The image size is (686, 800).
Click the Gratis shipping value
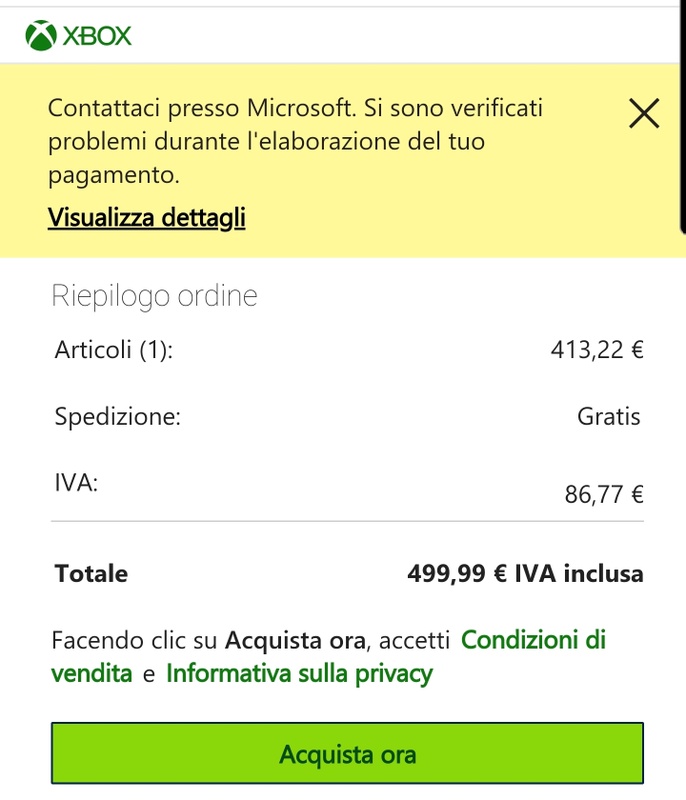608,416
